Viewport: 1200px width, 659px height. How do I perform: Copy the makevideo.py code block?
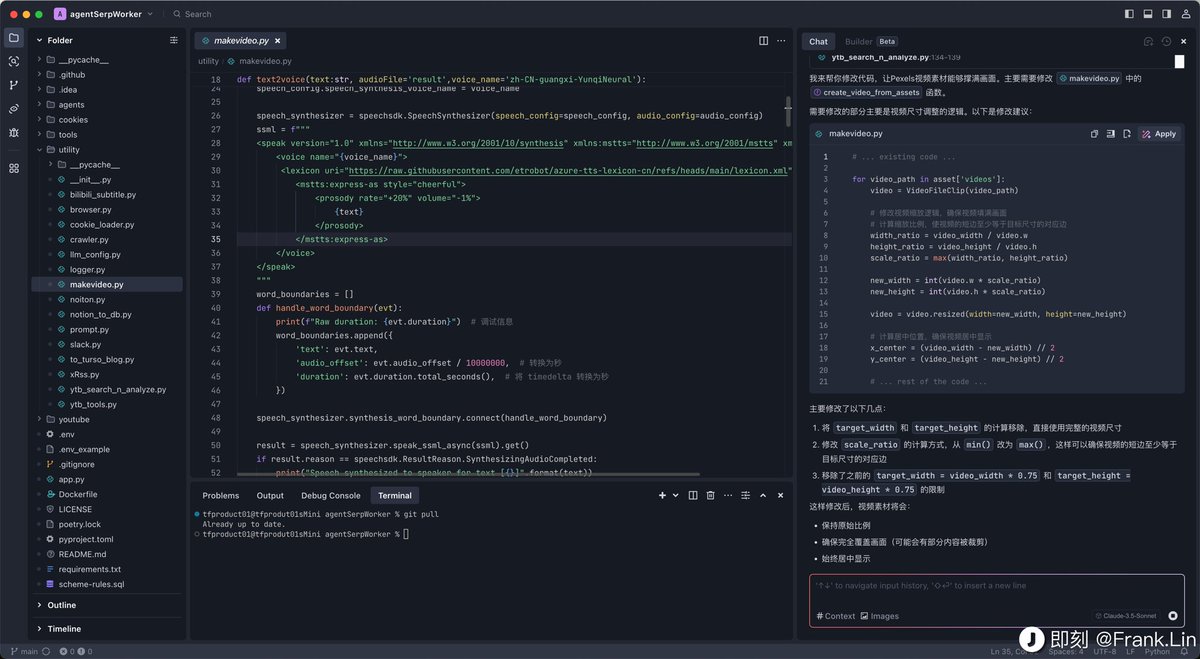click(x=1095, y=133)
